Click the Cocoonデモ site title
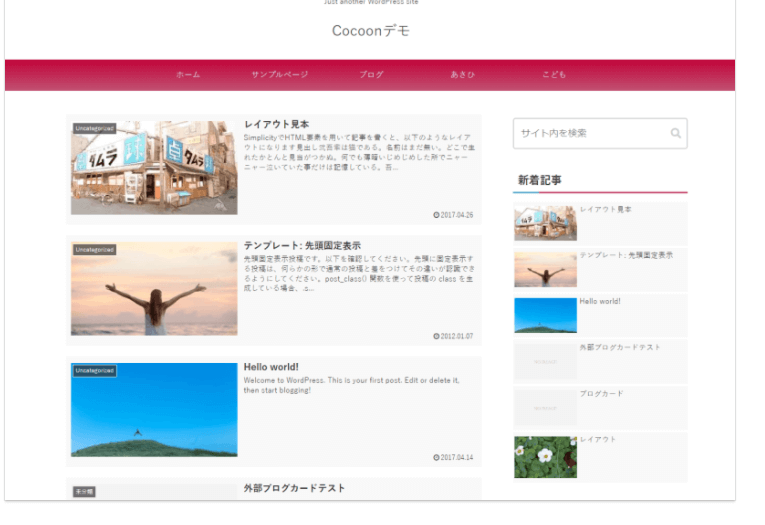 tap(370, 31)
